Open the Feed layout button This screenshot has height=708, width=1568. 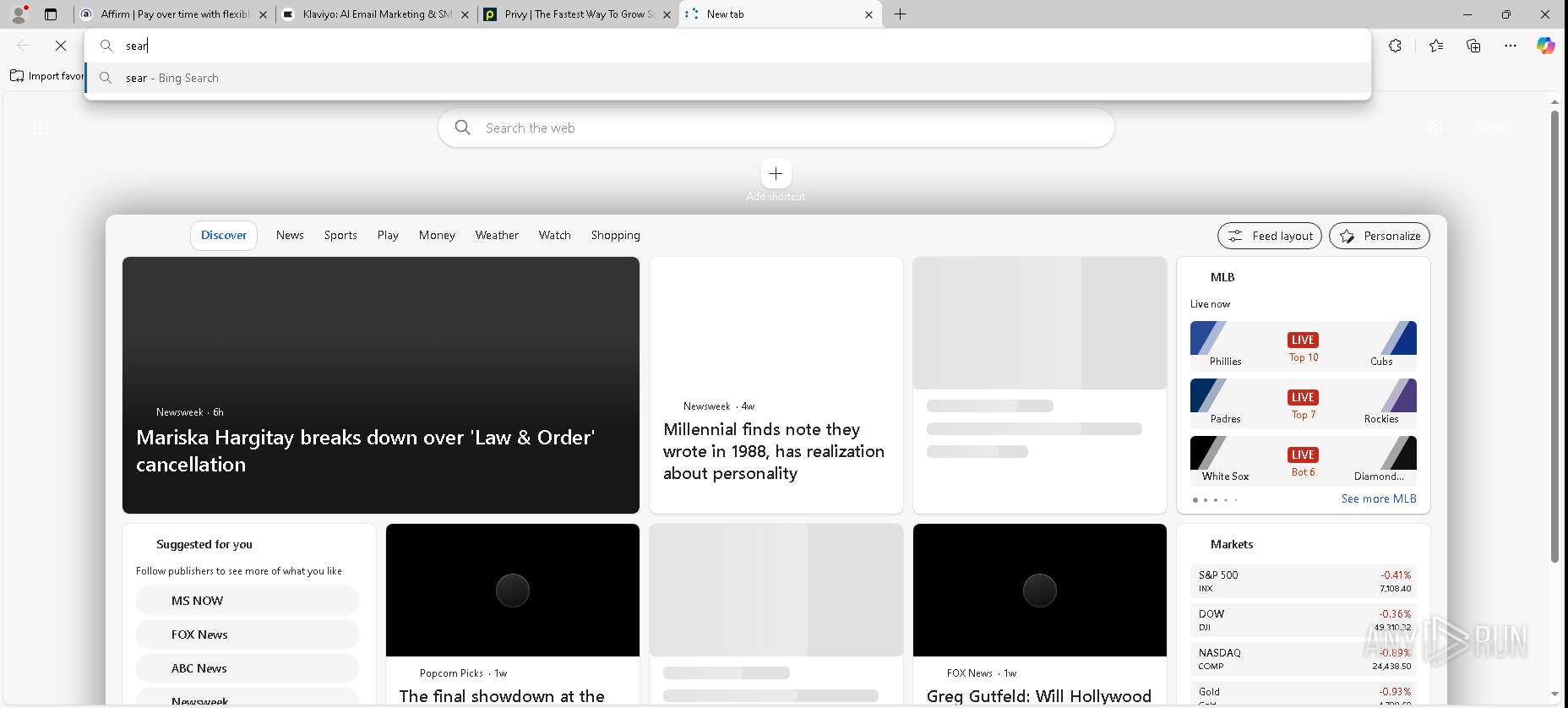pos(1270,236)
